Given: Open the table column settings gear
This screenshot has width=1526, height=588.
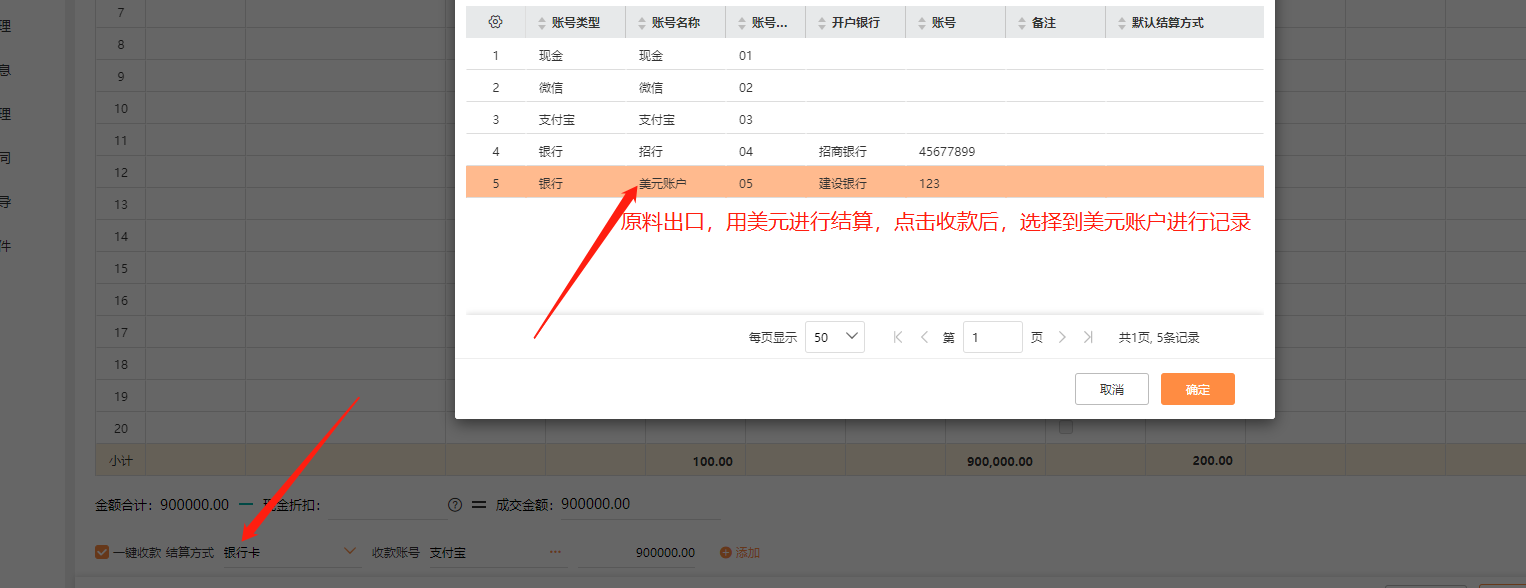Looking at the screenshot, I should click(495, 22).
